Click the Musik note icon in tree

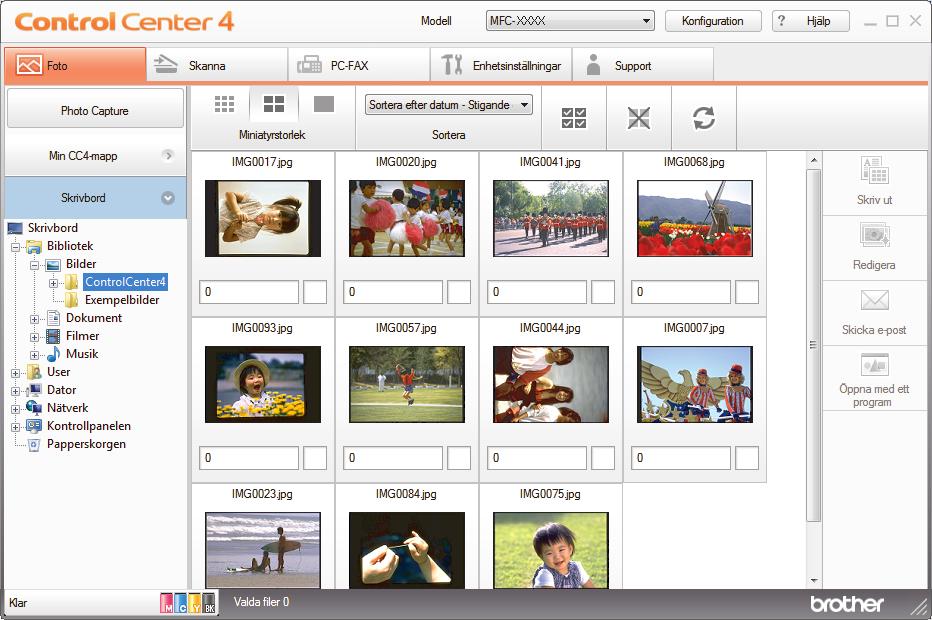click(x=53, y=354)
